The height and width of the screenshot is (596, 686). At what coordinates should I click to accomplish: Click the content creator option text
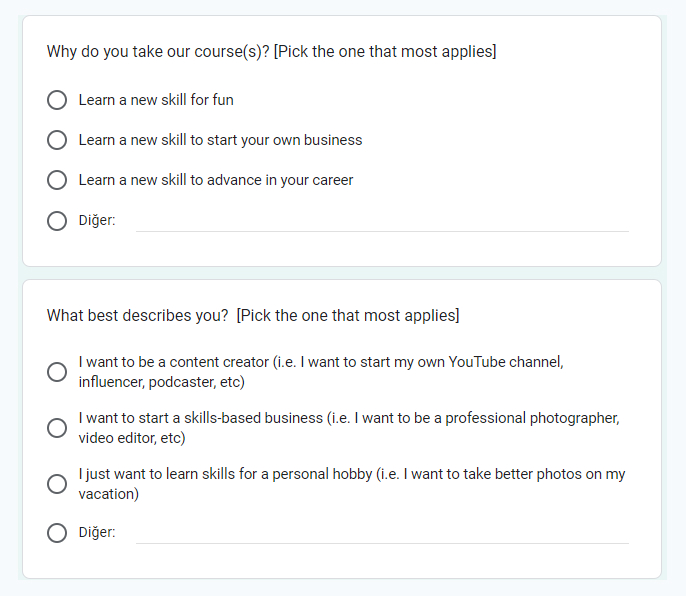(x=321, y=372)
